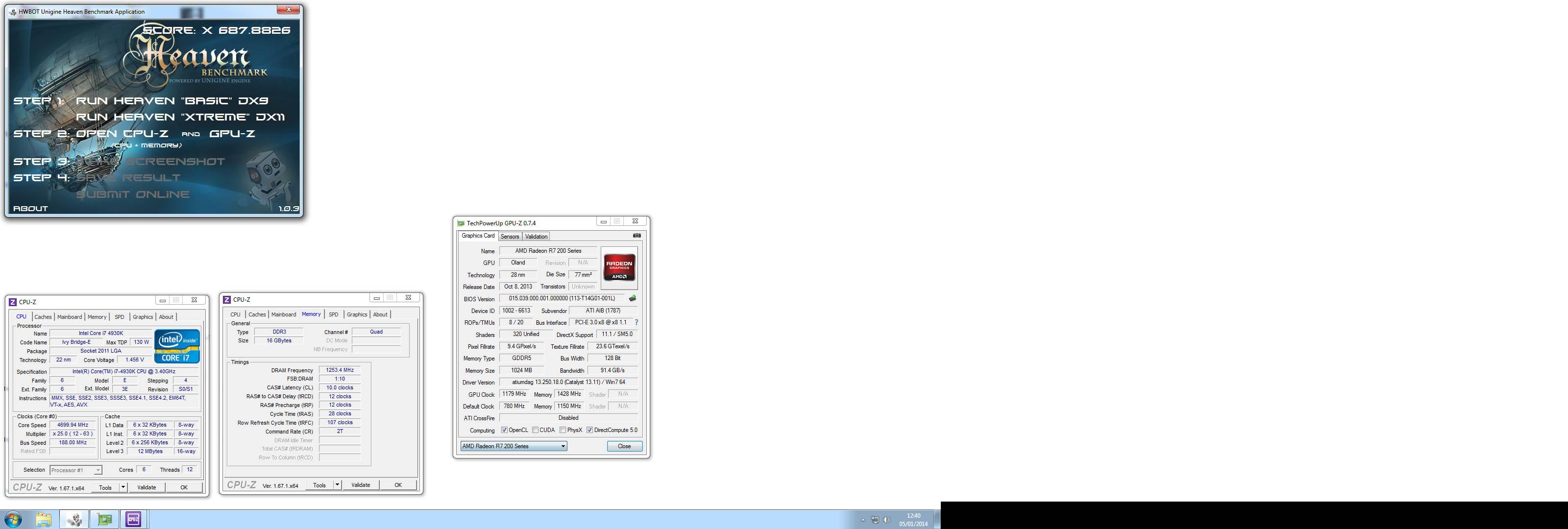The image size is (1568, 529).
Task: Click the Bus Interface question mark icon
Action: click(636, 323)
